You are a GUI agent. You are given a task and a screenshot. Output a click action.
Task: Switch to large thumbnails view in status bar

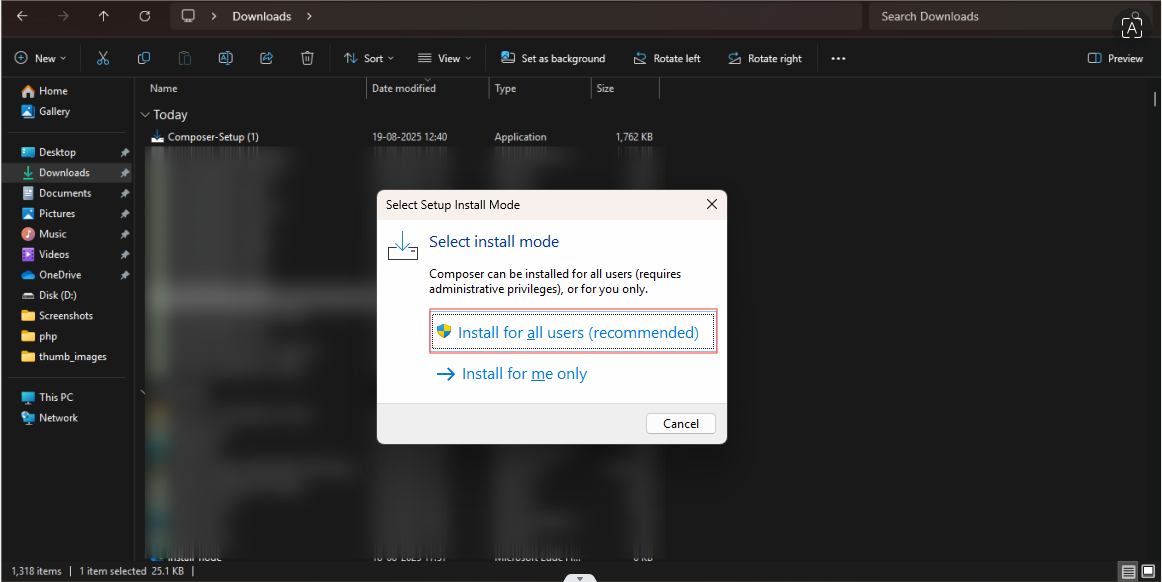pyautogui.click(x=1147, y=572)
